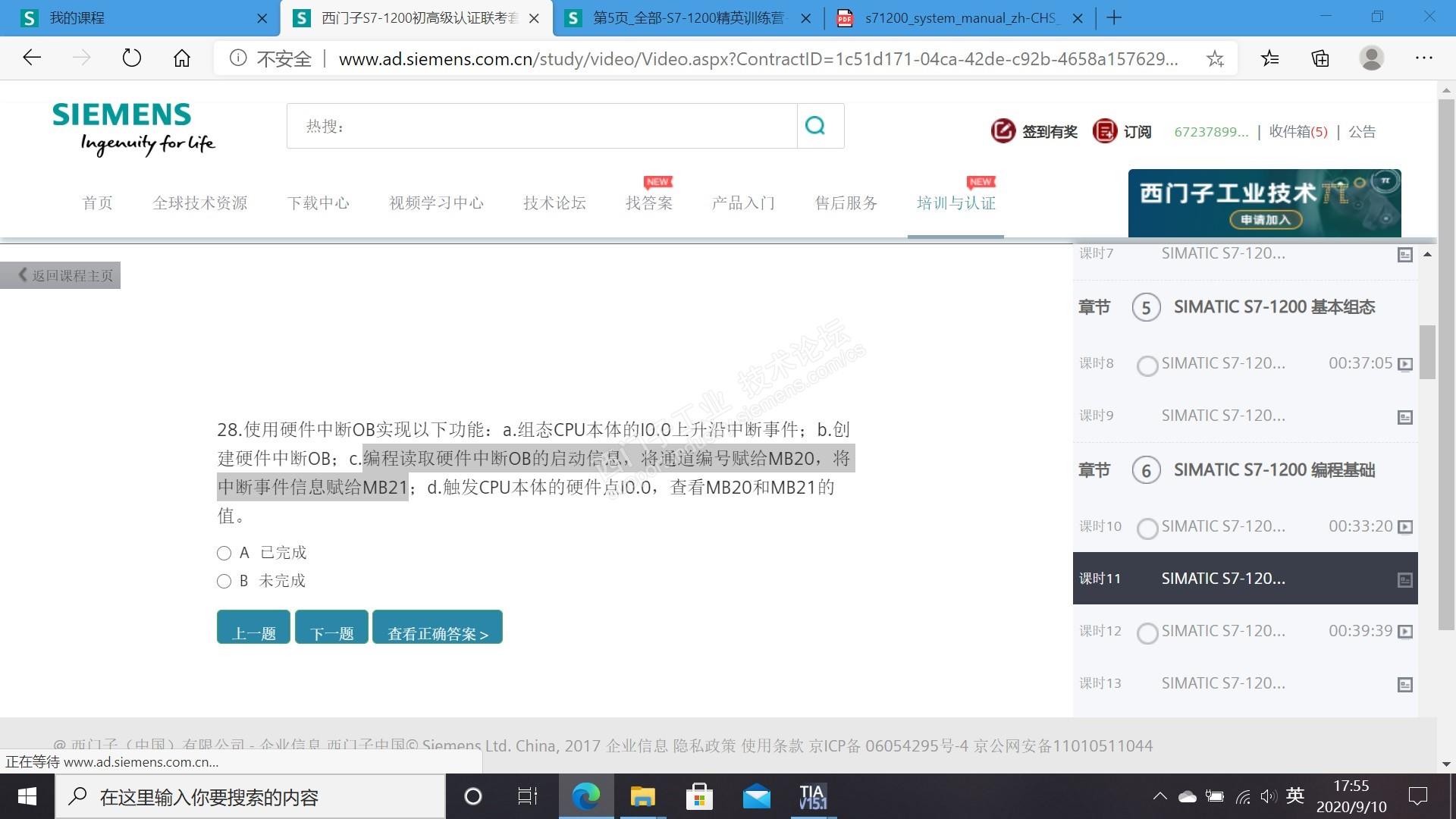This screenshot has height=819, width=1456.
Task: Open browser collections icon
Action: tap(1320, 58)
